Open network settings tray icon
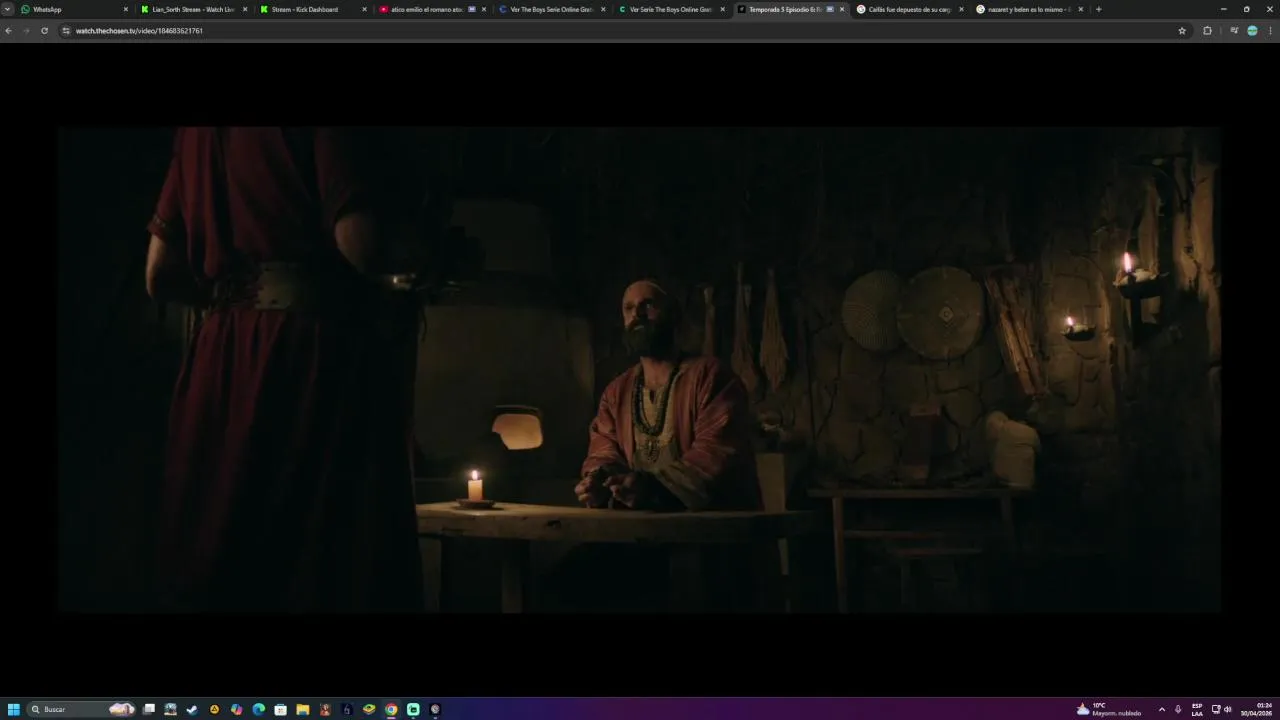This screenshot has width=1280, height=720. 1216,709
